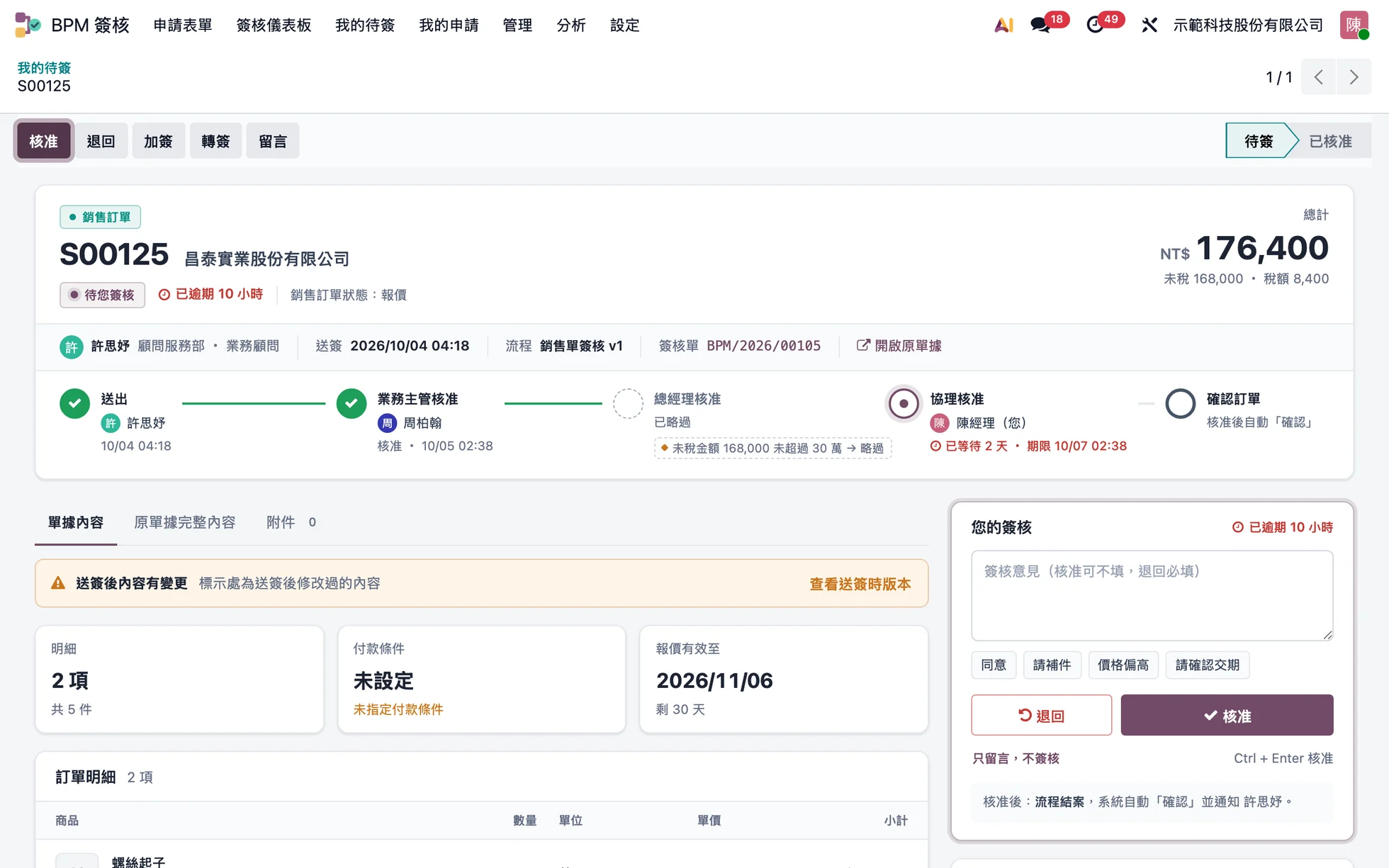
Task: Click the 業務主管核准 completed checkmark
Action: point(351,404)
